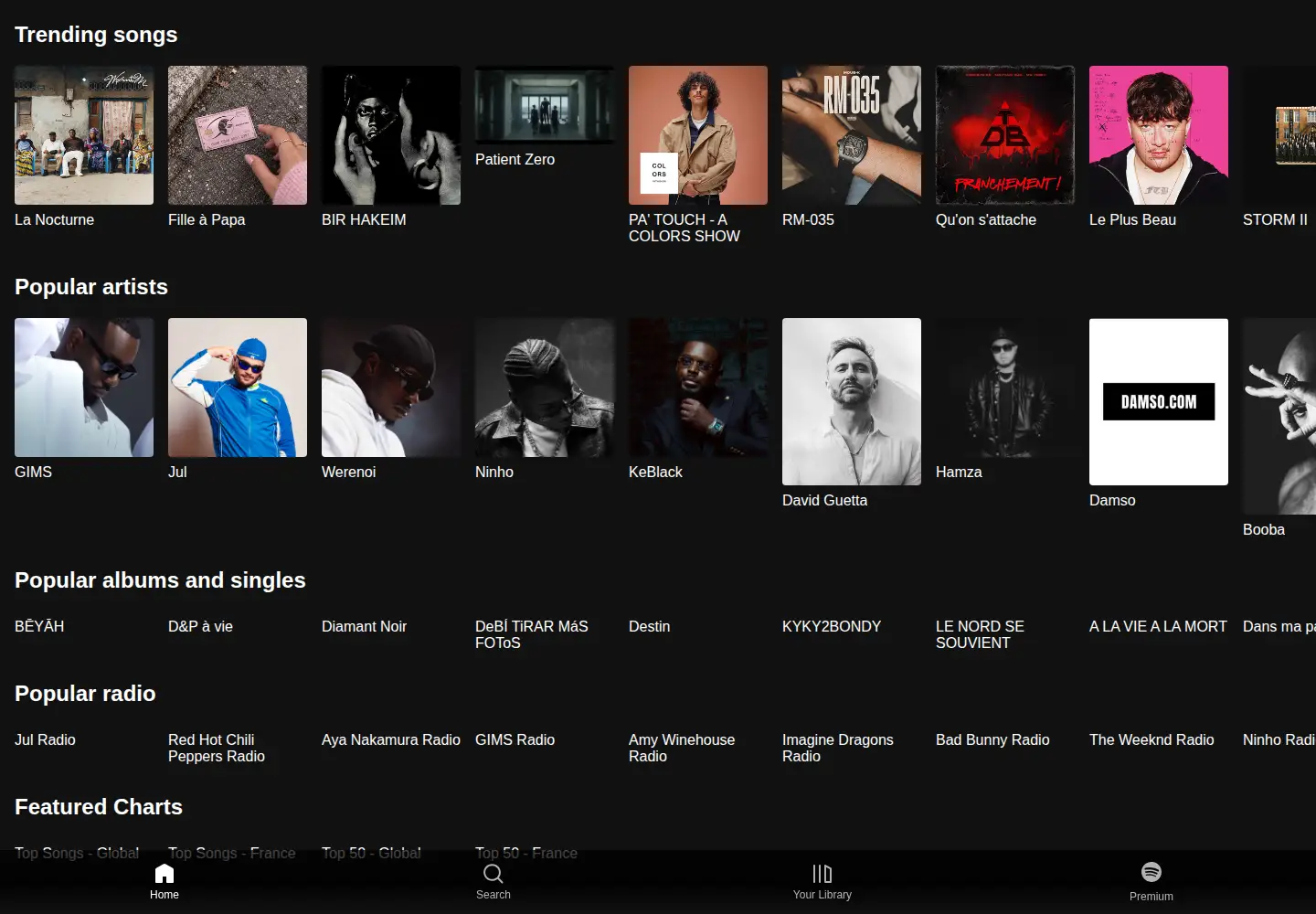The width and height of the screenshot is (1316, 914).
Task: Click the Destin album title
Action: click(649, 626)
